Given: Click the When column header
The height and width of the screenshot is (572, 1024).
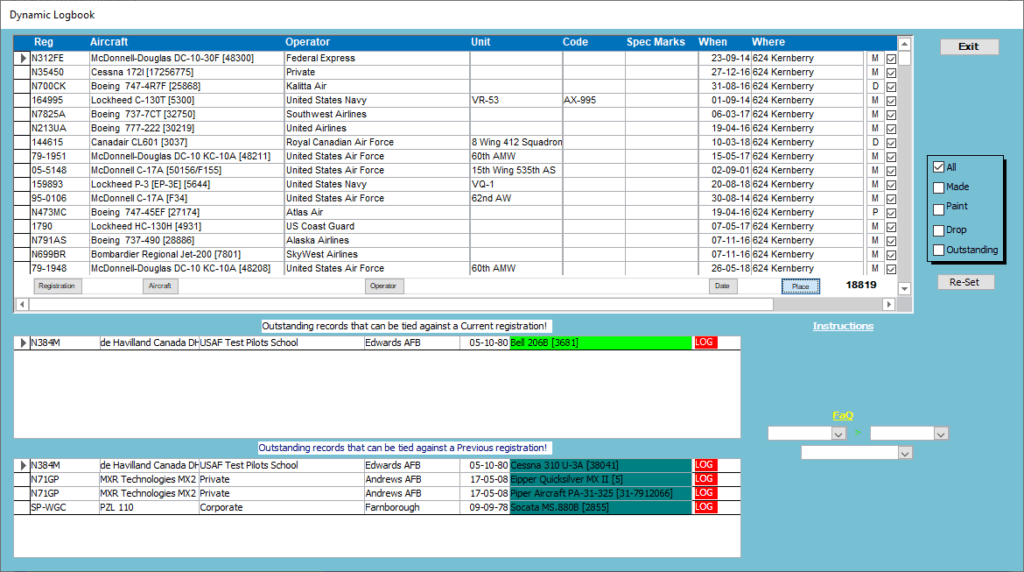Looking at the screenshot, I should click(712, 42).
